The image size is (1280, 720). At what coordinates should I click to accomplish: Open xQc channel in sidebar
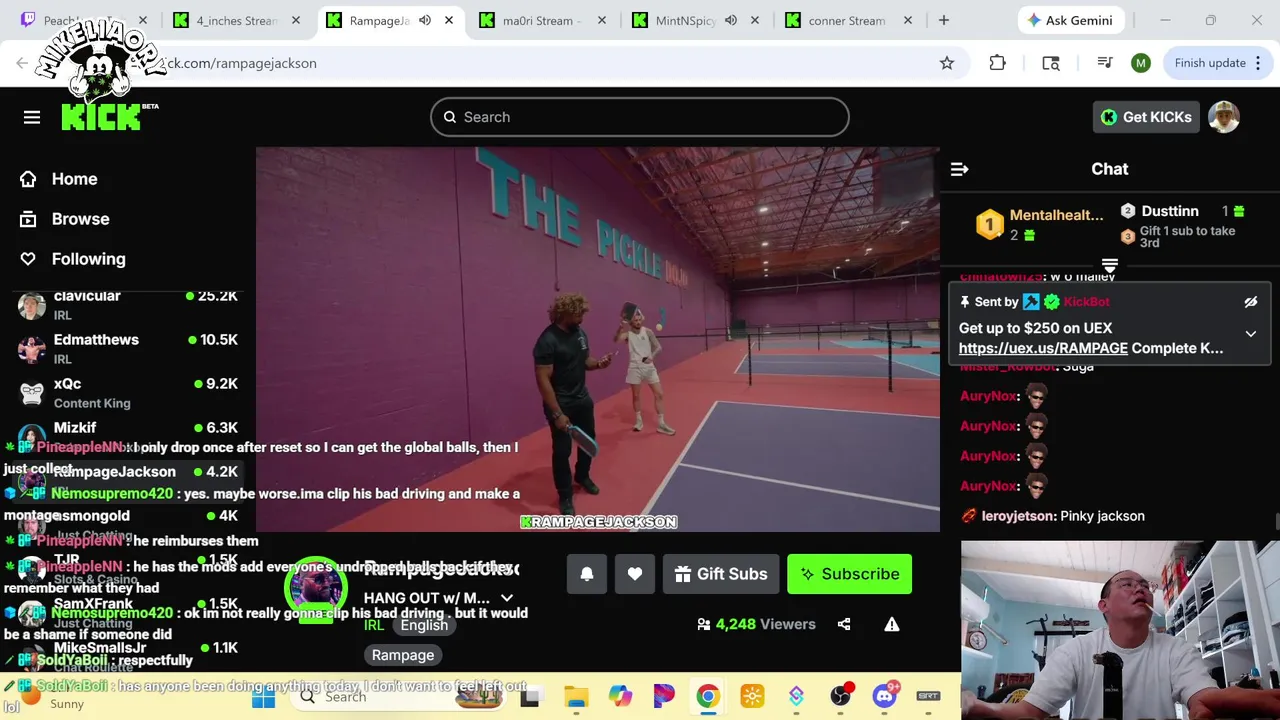coord(128,392)
